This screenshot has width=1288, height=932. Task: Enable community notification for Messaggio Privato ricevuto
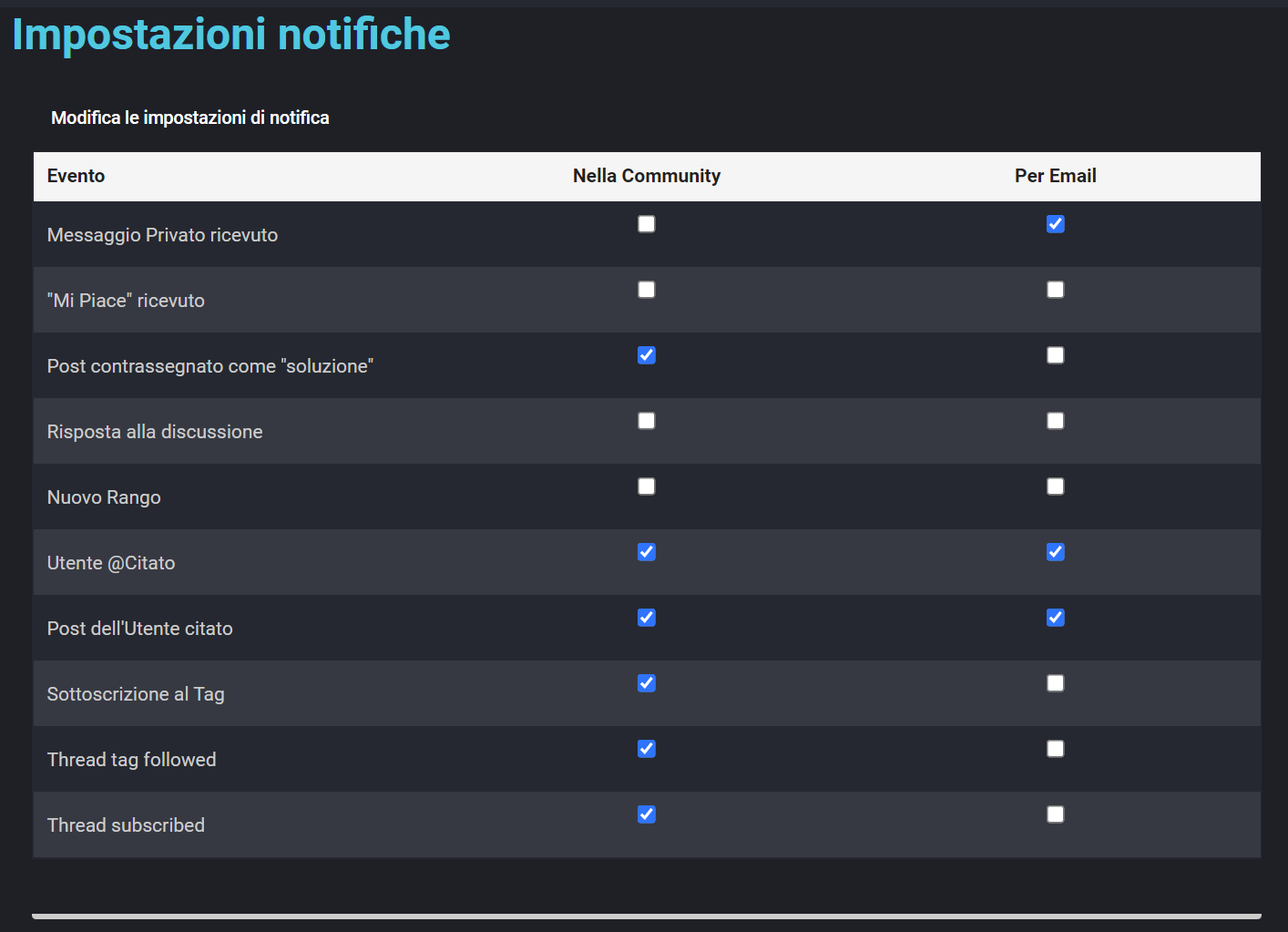(646, 224)
